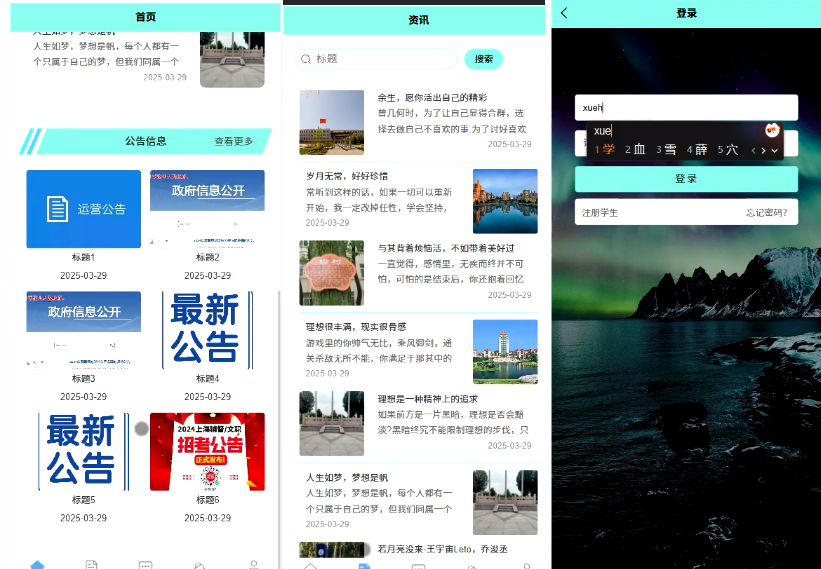821x569 pixels.
Task: Click the 标题1 caption text
Action: click(x=83, y=257)
